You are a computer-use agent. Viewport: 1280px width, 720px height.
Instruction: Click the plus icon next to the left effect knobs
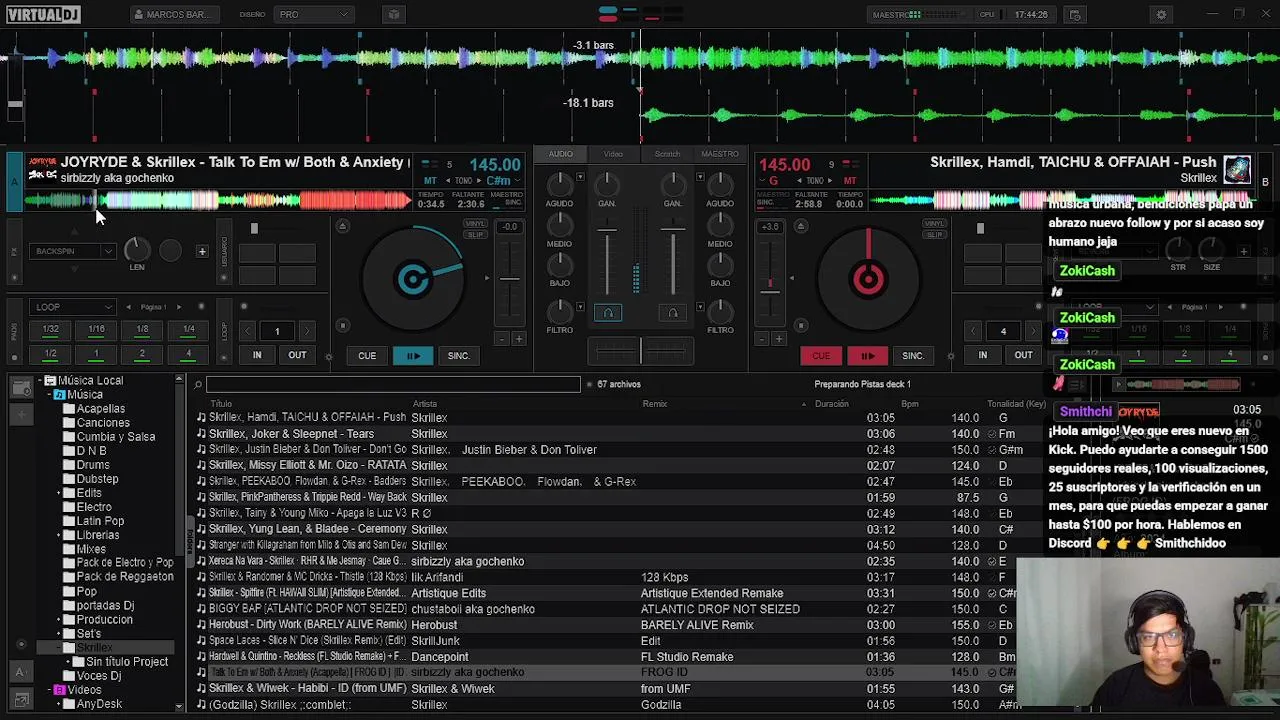click(202, 251)
